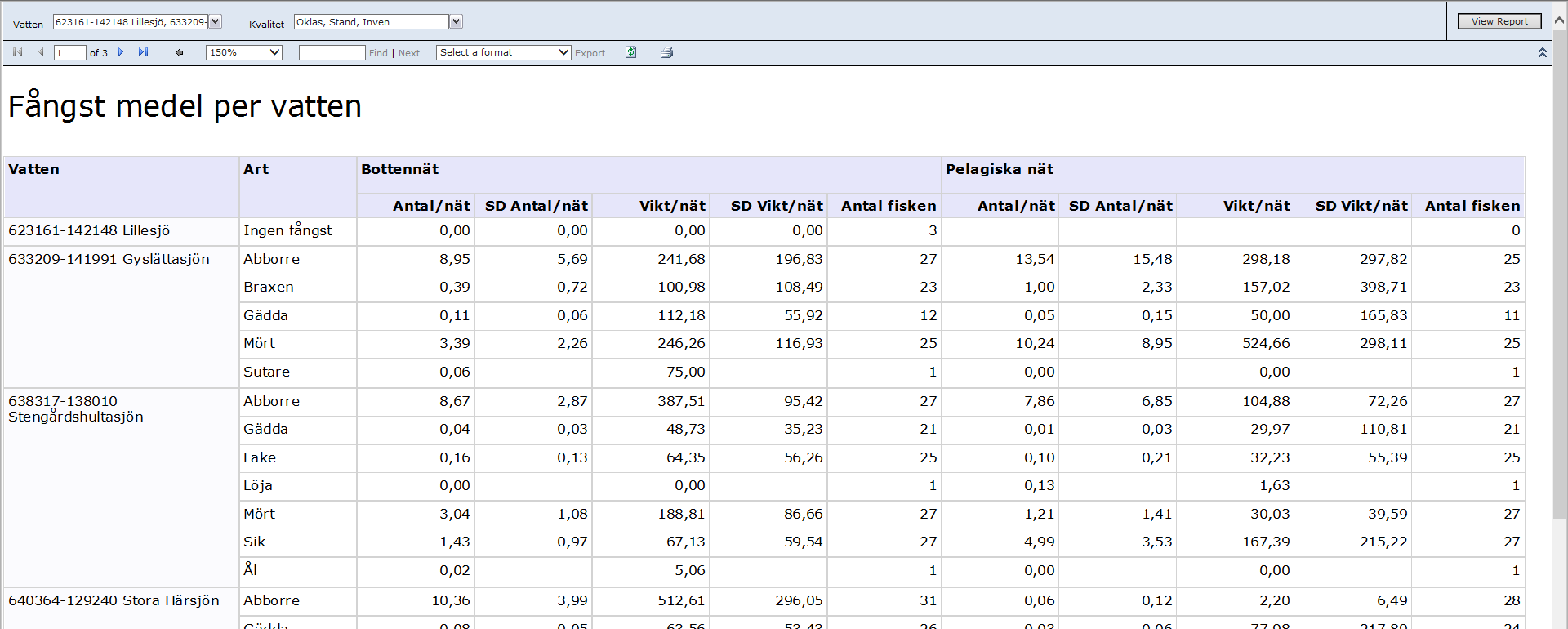Go to previous report page
The image size is (1568, 629).
[x=41, y=52]
